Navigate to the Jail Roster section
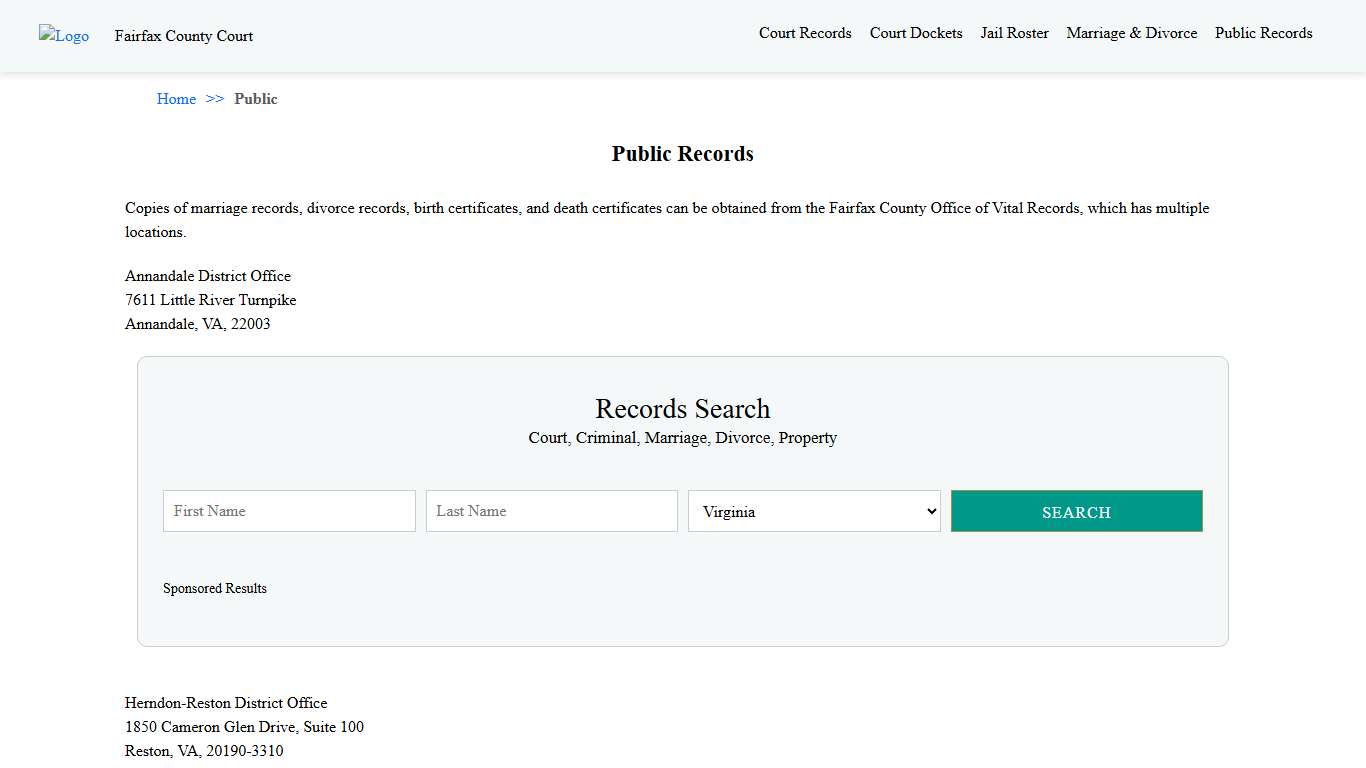 (1014, 33)
